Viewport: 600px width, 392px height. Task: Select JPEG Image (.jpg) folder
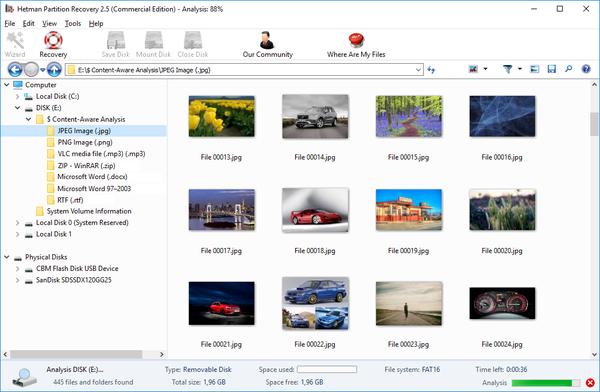[x=84, y=131]
